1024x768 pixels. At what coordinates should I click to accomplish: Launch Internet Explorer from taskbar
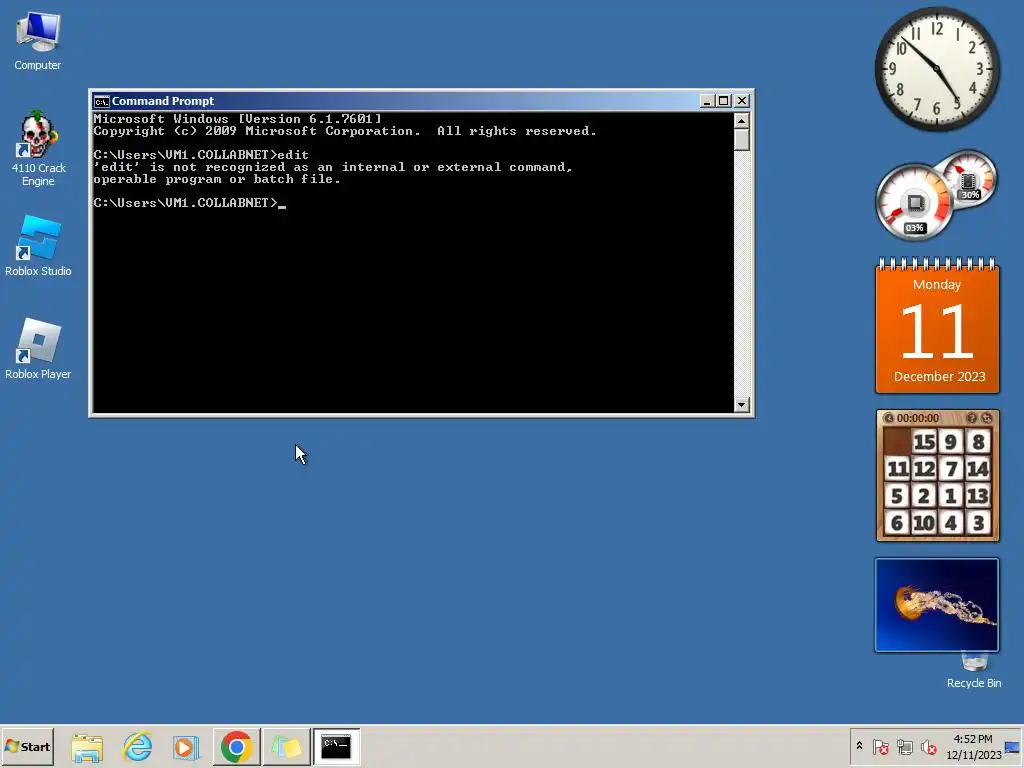pyautogui.click(x=138, y=746)
